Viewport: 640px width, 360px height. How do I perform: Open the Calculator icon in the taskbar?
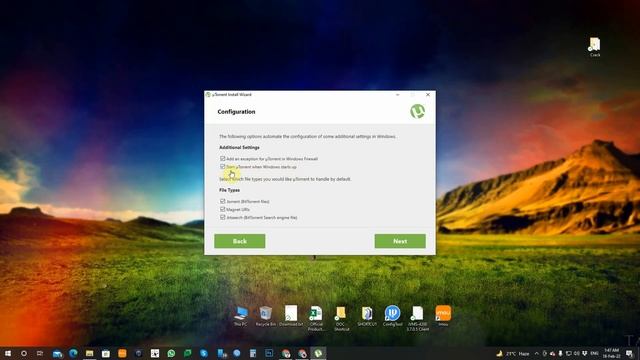pyautogui.click(x=253, y=353)
